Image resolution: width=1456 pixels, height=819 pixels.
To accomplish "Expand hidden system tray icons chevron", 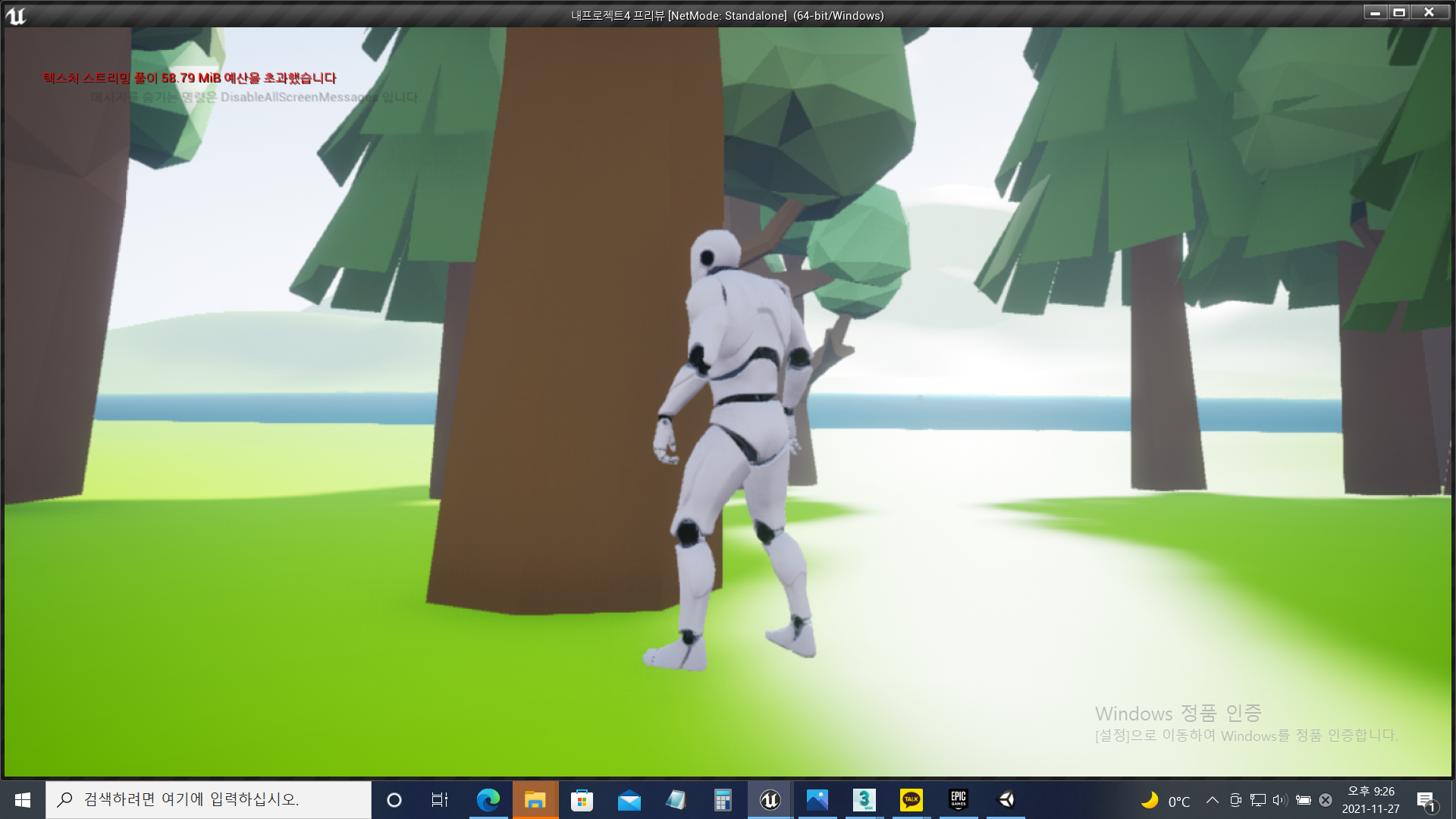I will [1212, 800].
